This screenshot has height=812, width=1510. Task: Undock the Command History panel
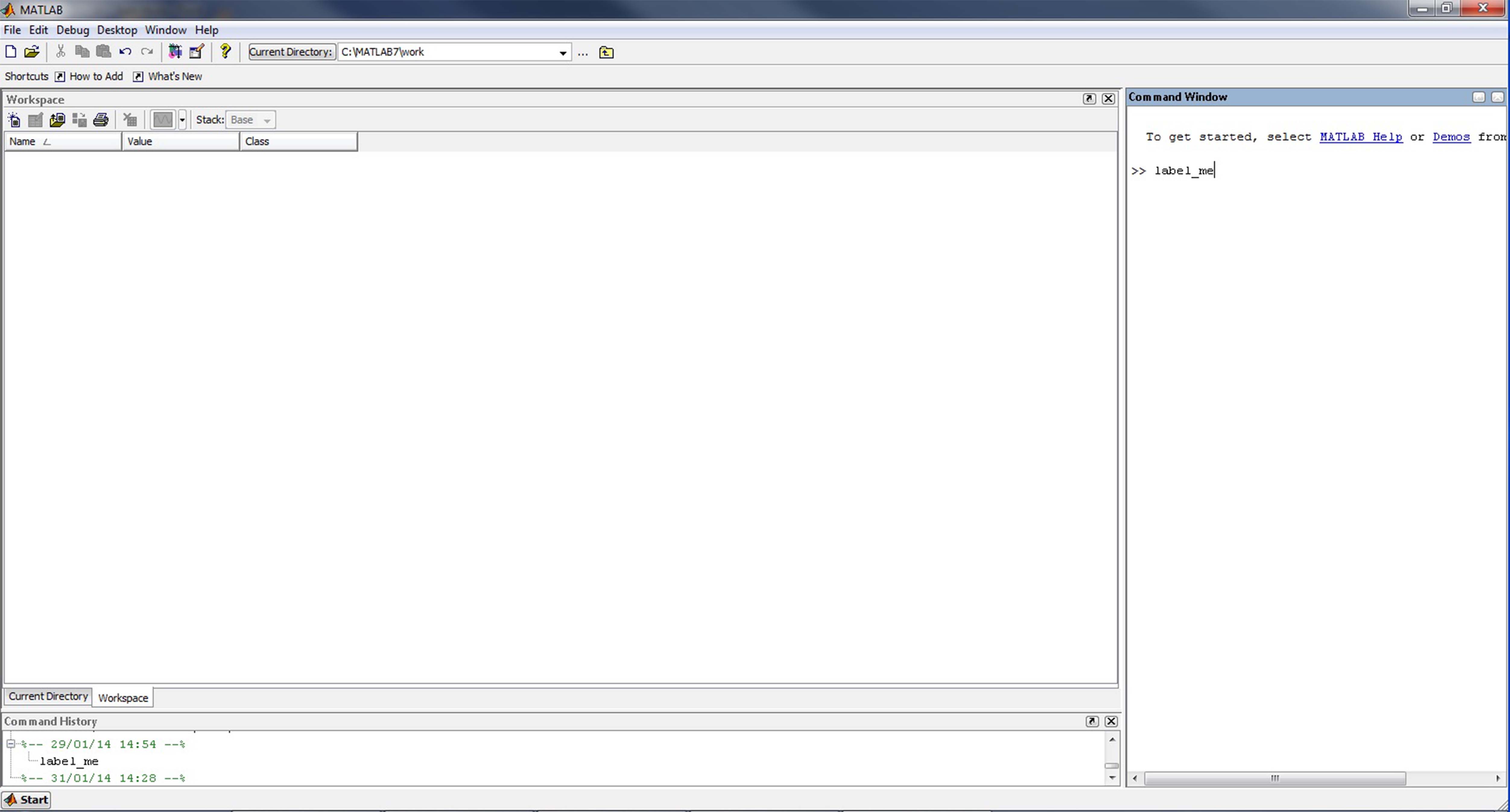[x=1091, y=721]
